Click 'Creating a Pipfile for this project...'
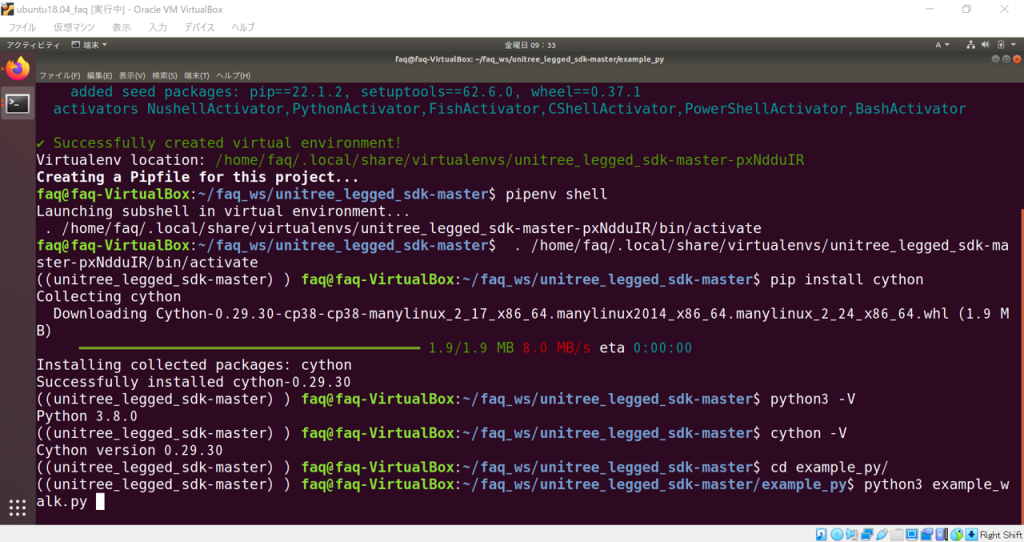This screenshot has height=542, width=1024. [197, 177]
